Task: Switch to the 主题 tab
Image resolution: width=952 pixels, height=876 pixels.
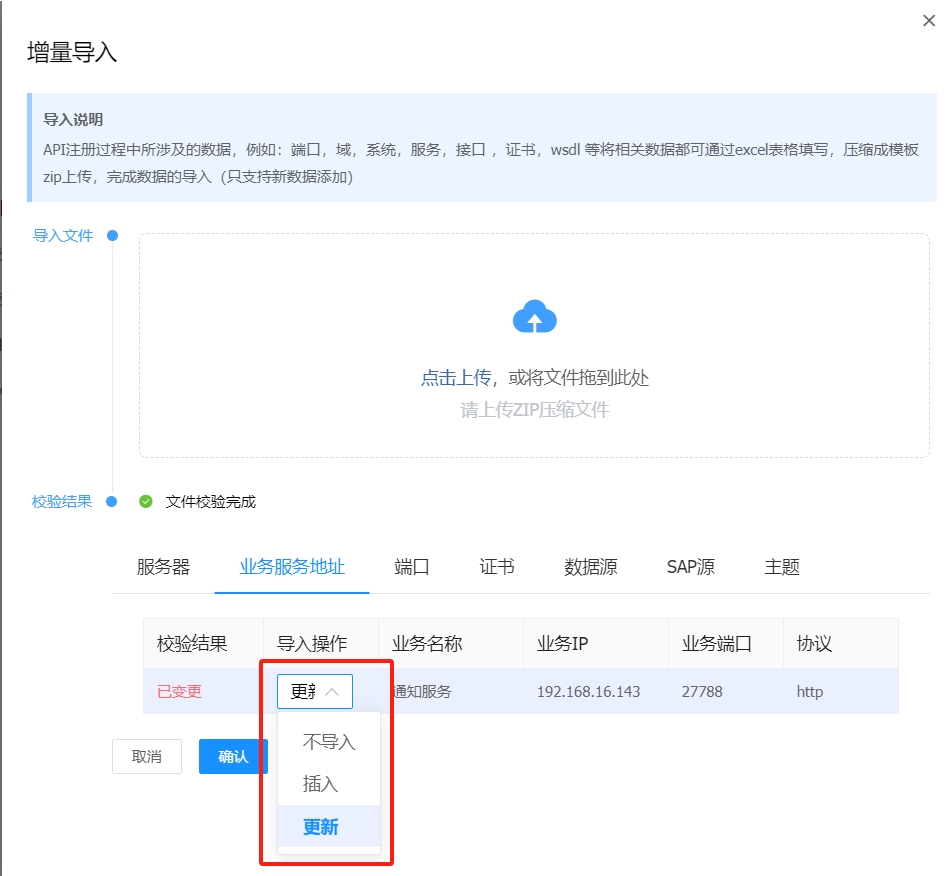Action: point(782,567)
